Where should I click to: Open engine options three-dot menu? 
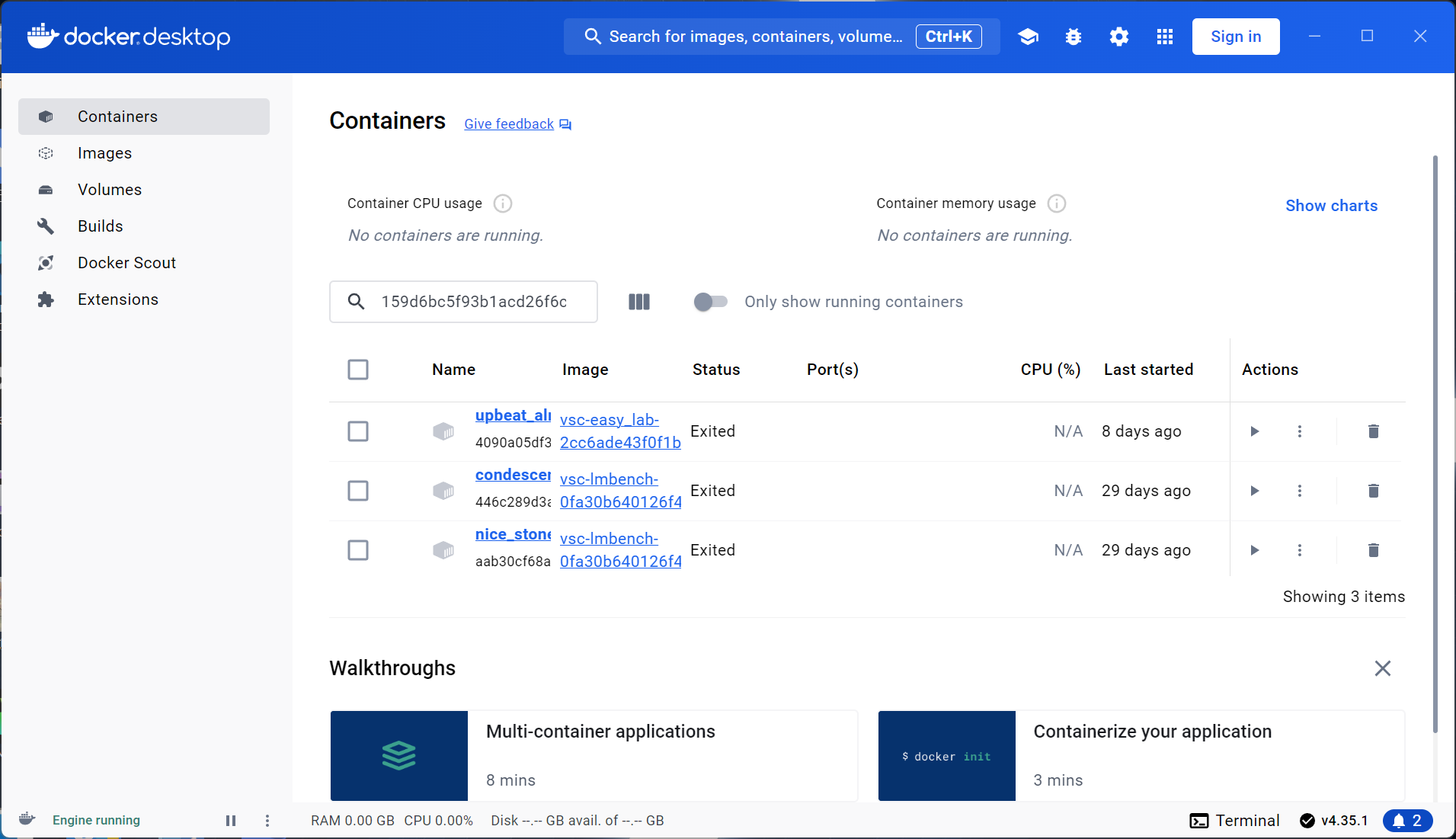pos(267,821)
